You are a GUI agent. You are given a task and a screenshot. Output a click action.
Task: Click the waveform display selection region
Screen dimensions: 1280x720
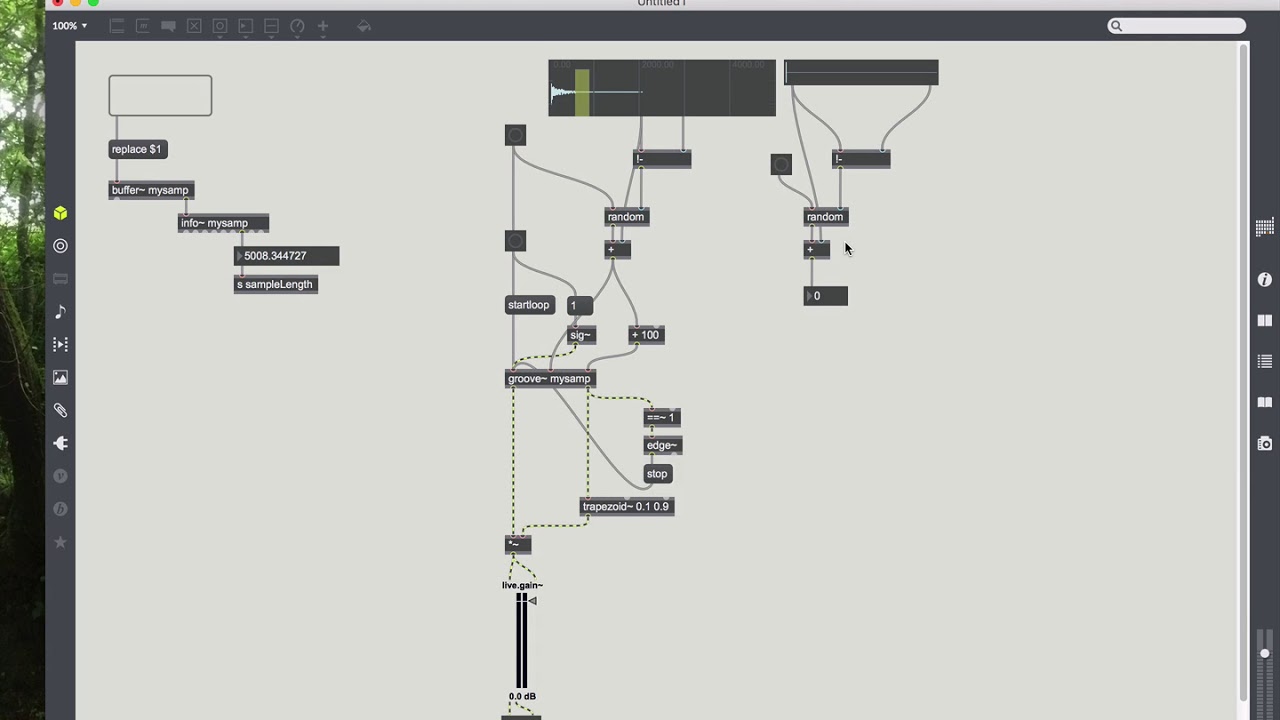click(582, 92)
